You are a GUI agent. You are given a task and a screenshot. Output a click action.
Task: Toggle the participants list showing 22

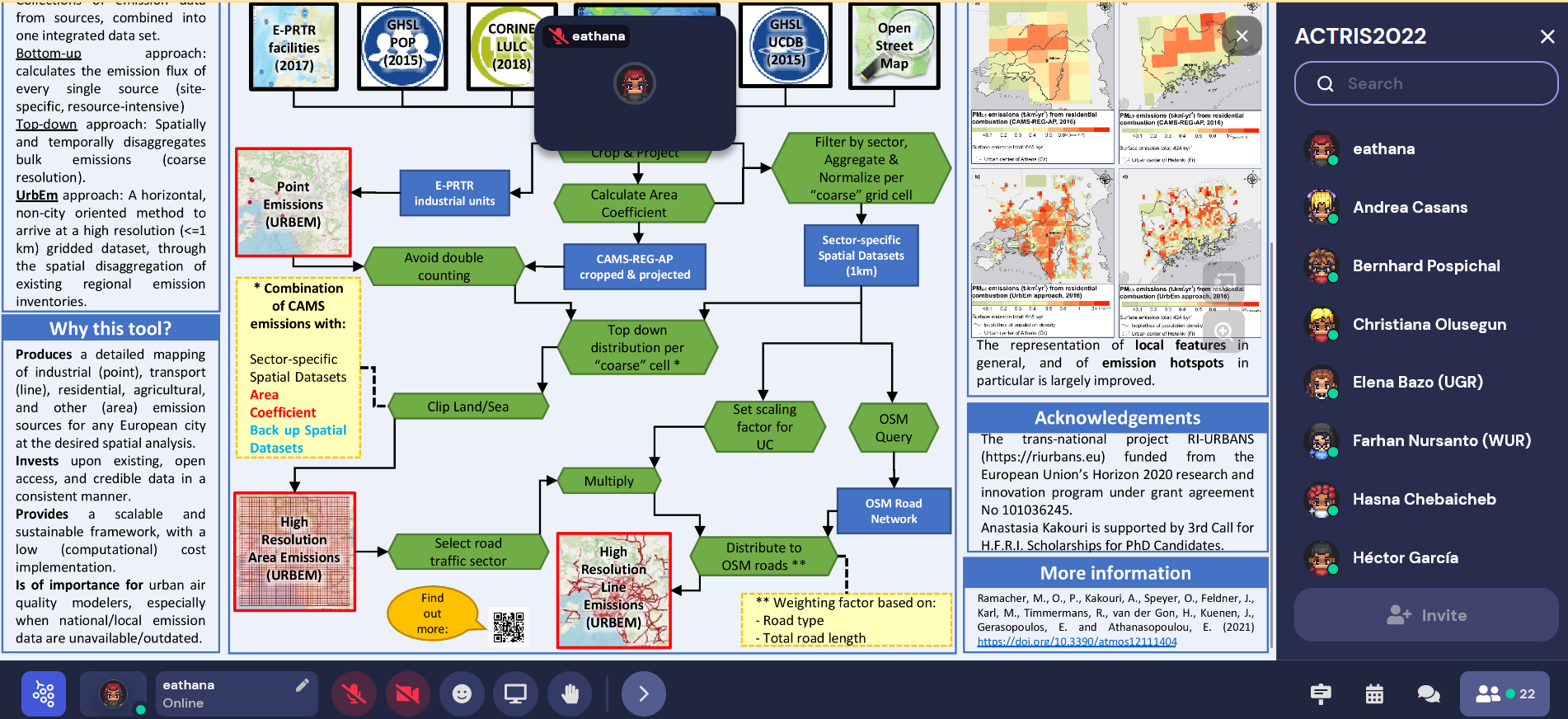pyautogui.click(x=1505, y=694)
